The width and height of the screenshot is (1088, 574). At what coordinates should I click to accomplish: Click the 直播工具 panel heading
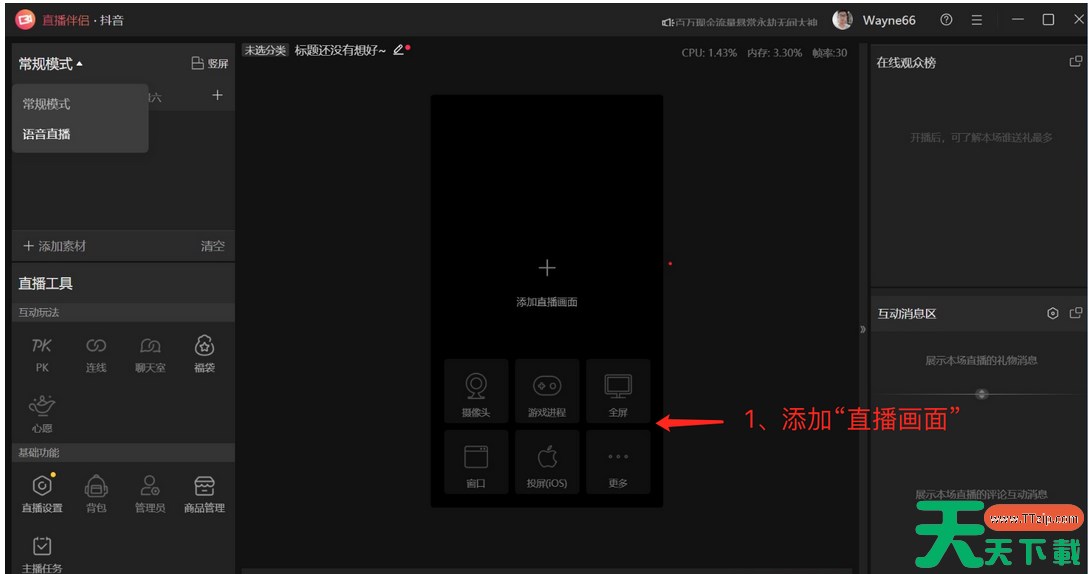tap(46, 283)
